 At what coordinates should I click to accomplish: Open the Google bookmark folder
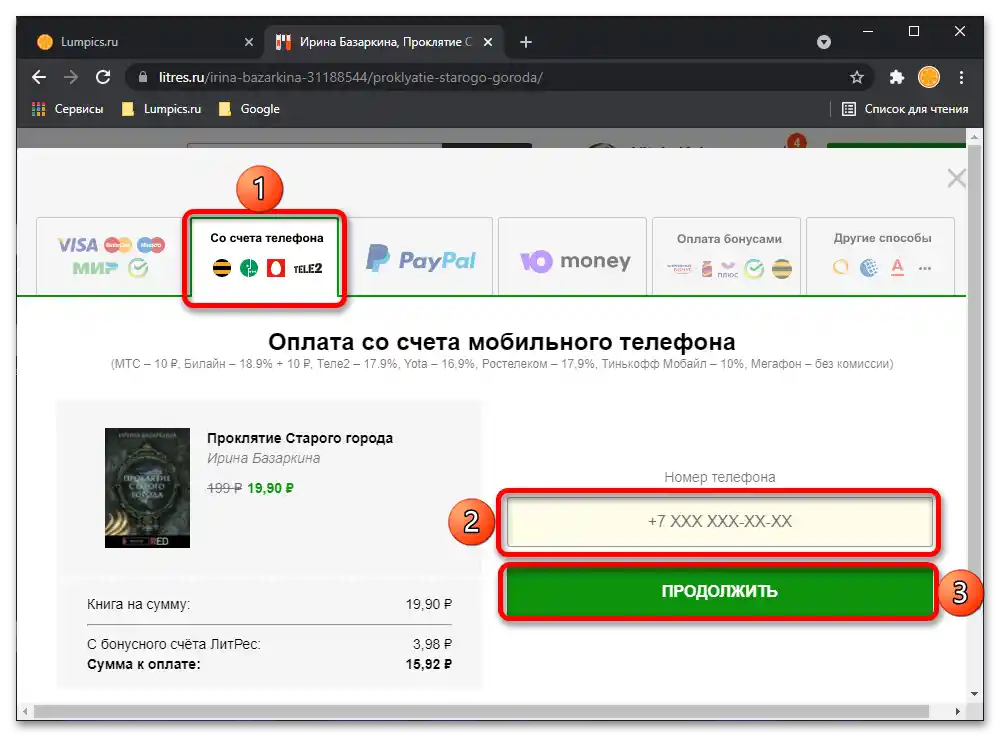tap(249, 109)
